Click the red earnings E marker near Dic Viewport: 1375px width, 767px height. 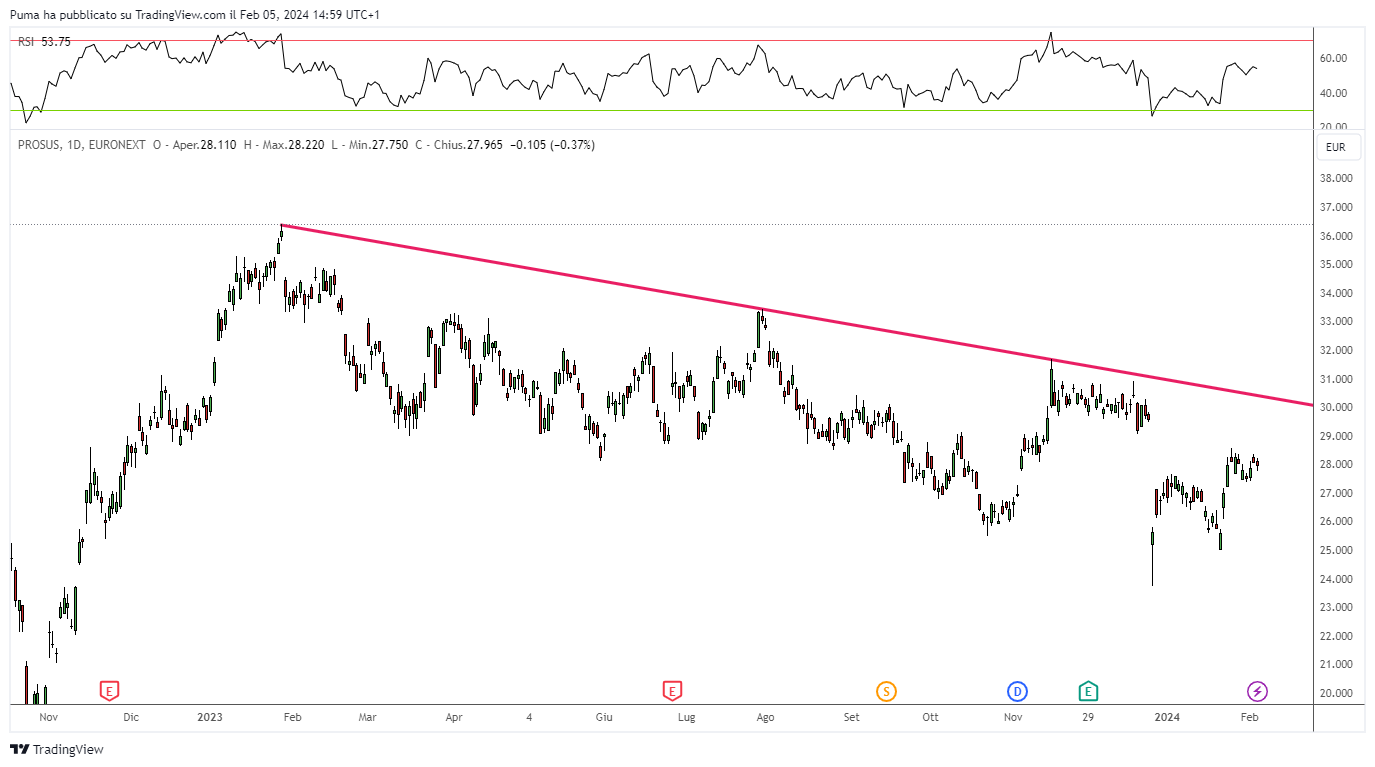[x=110, y=690]
